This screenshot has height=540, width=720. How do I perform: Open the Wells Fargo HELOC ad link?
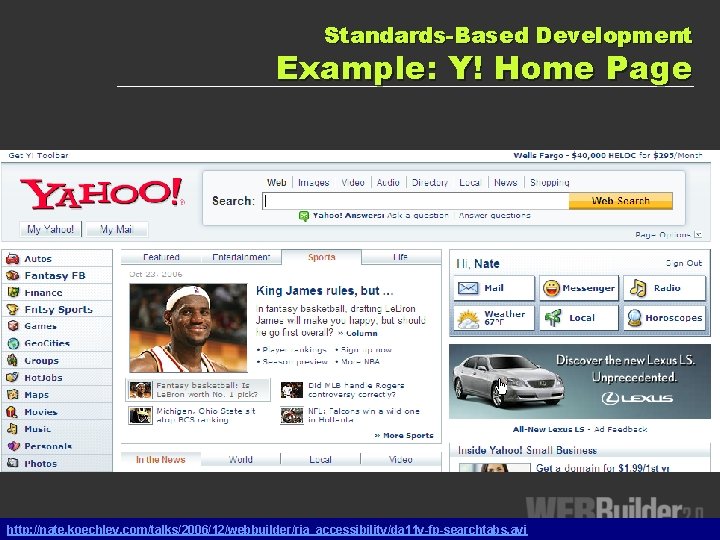(x=608, y=155)
